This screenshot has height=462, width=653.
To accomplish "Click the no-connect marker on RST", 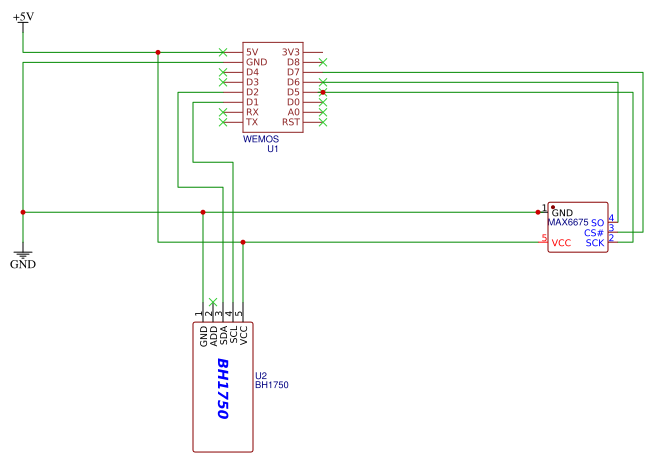I will click(323, 122).
